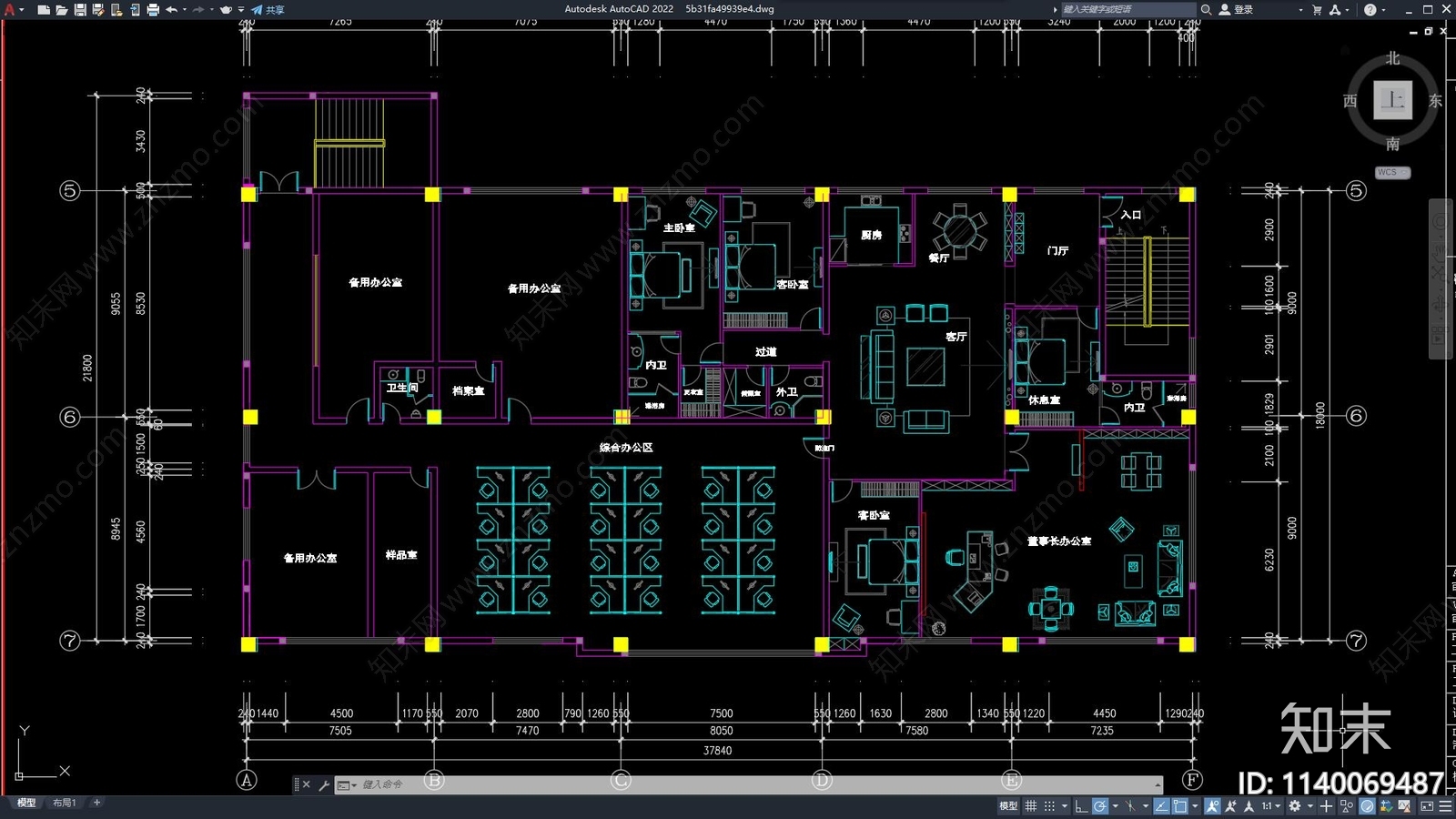This screenshot has height=819, width=1456.
Task: Expand the Help dropdown arrow
Action: click(x=1383, y=9)
